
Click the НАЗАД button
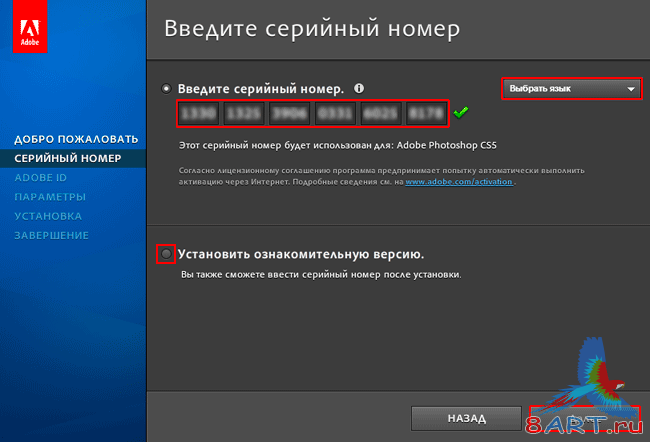coord(466,418)
